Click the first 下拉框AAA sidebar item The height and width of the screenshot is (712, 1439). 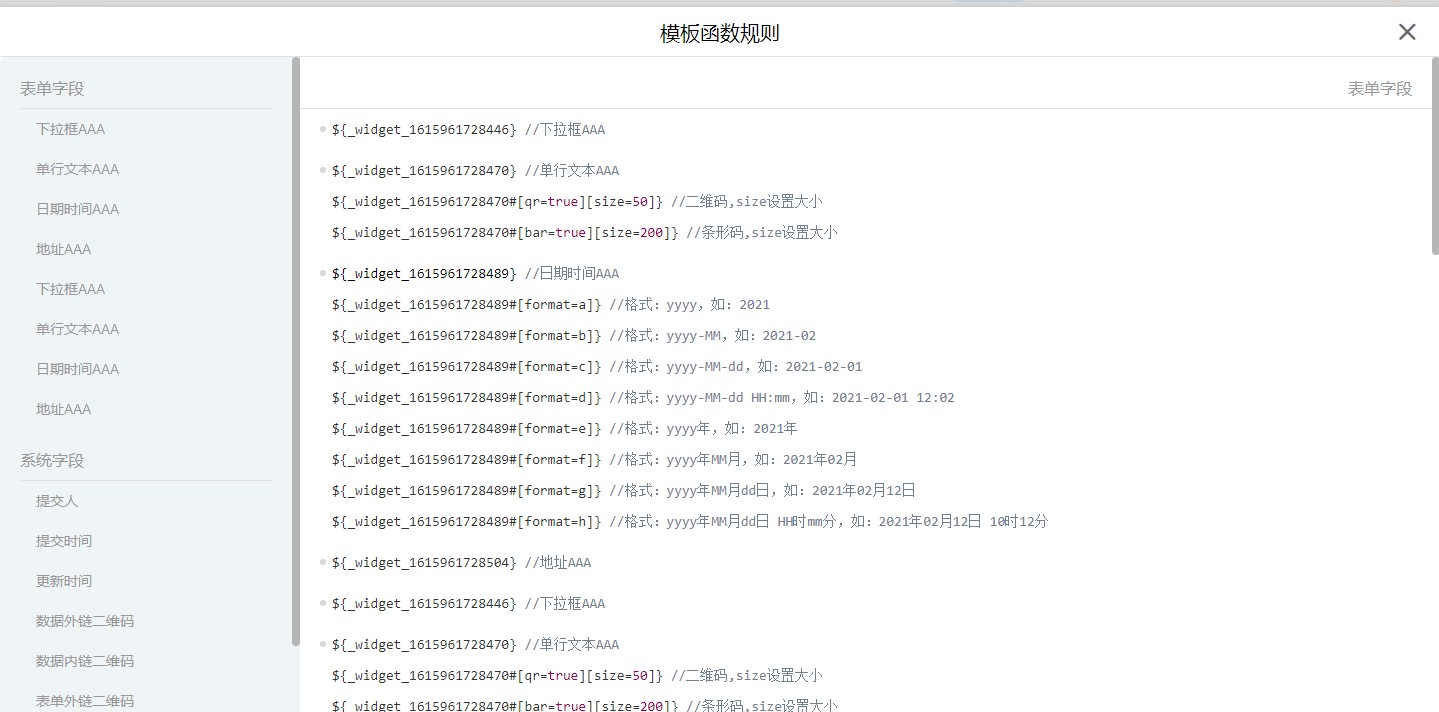point(70,129)
